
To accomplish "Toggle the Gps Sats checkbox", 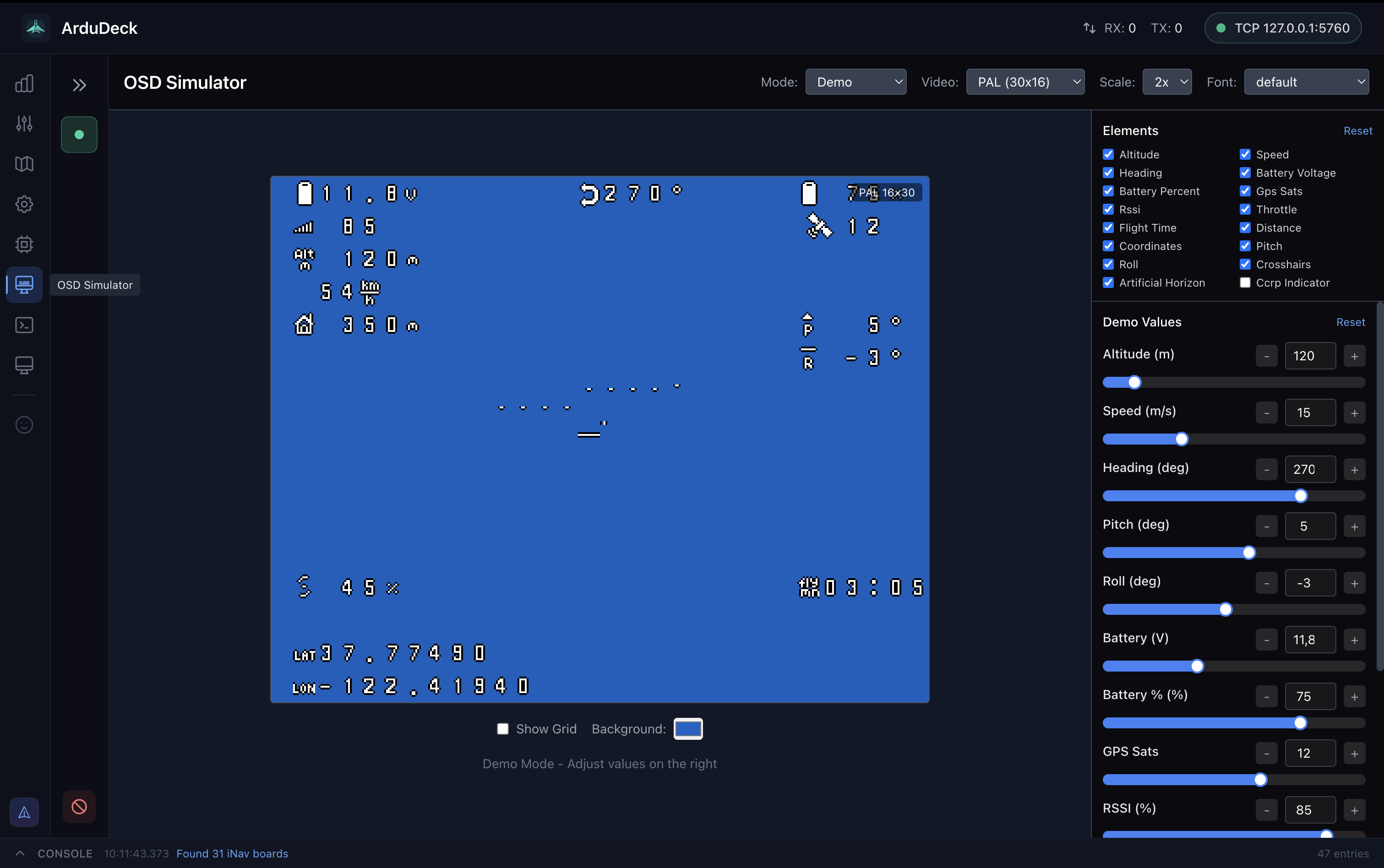I will click(x=1245, y=191).
